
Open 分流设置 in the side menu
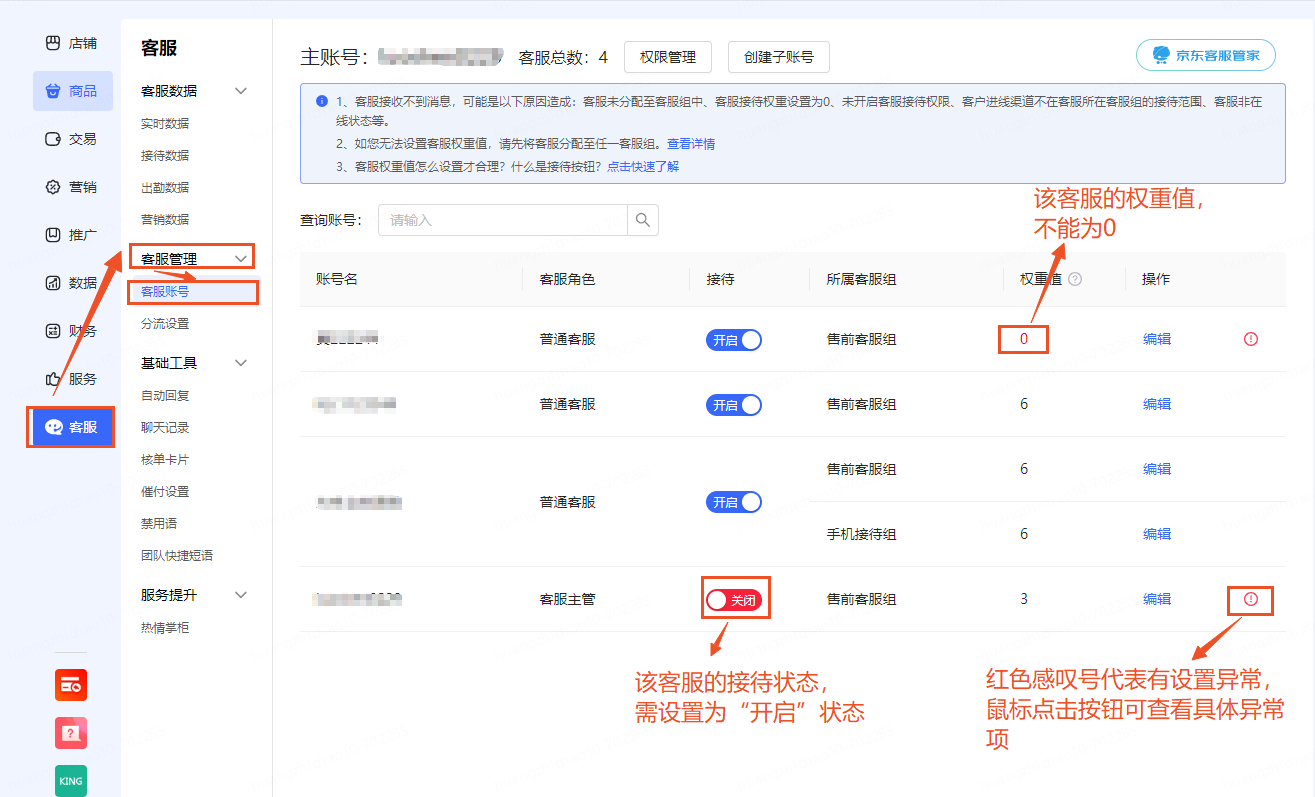(165, 324)
